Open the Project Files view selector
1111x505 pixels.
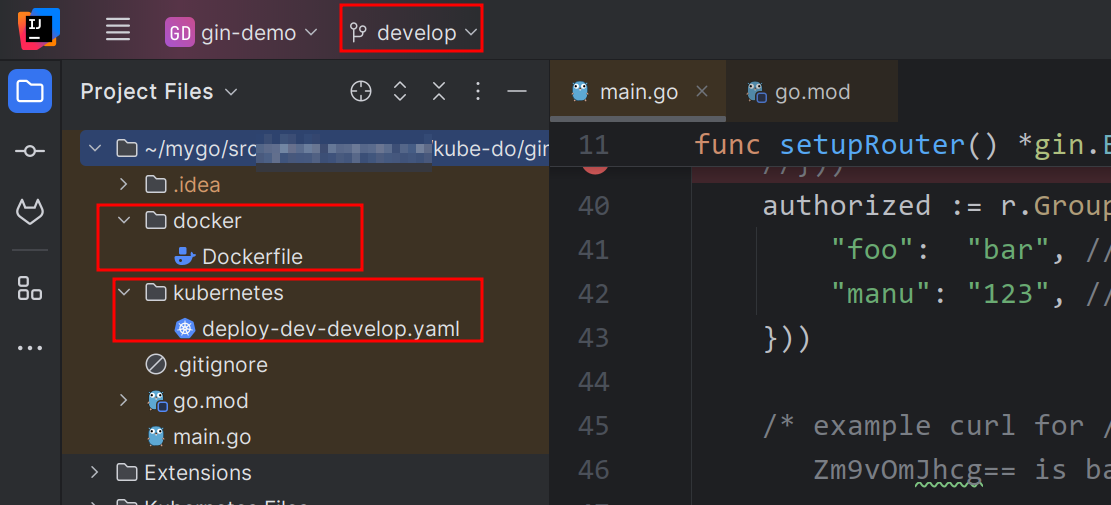tap(159, 92)
